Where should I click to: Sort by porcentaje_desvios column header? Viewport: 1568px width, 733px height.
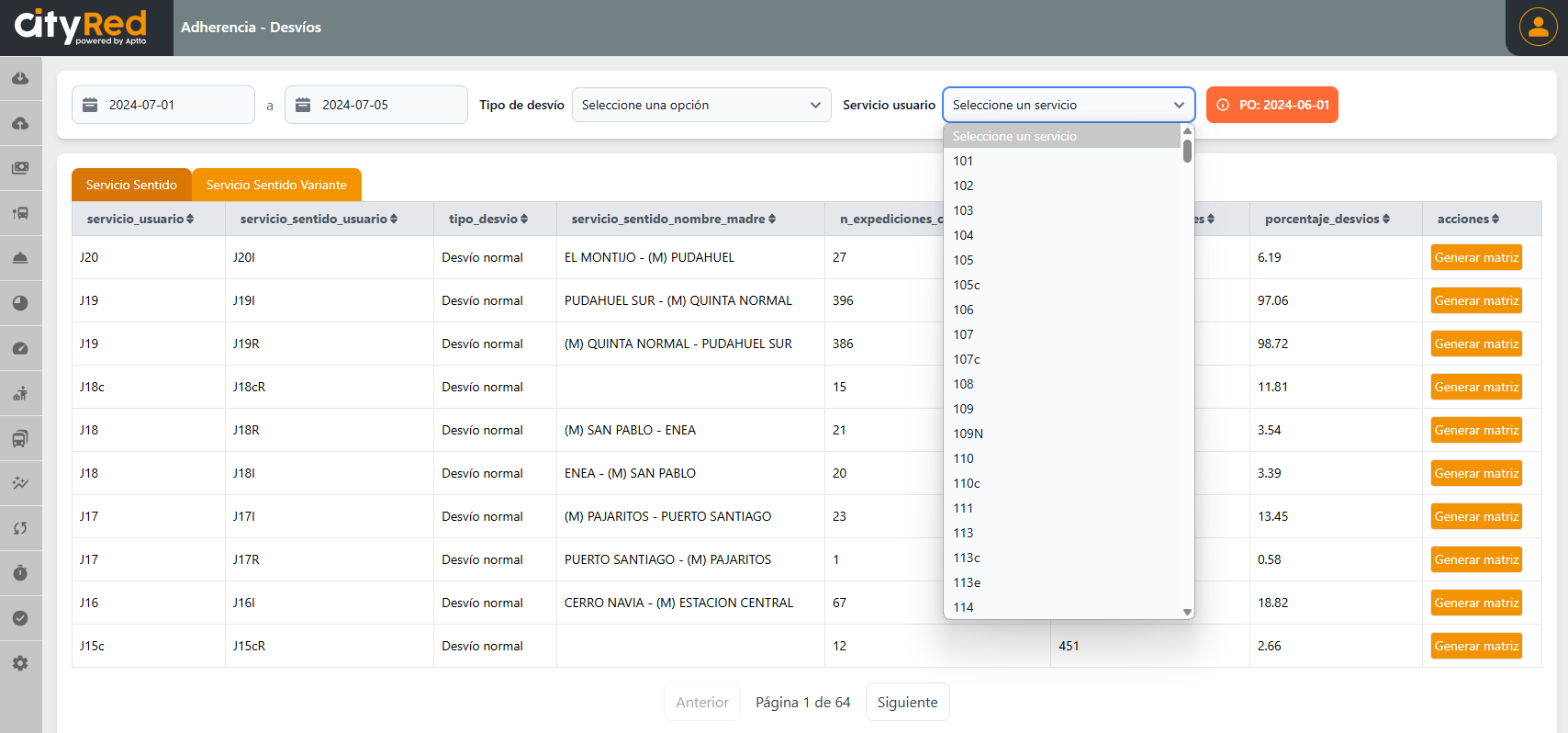coord(1327,219)
